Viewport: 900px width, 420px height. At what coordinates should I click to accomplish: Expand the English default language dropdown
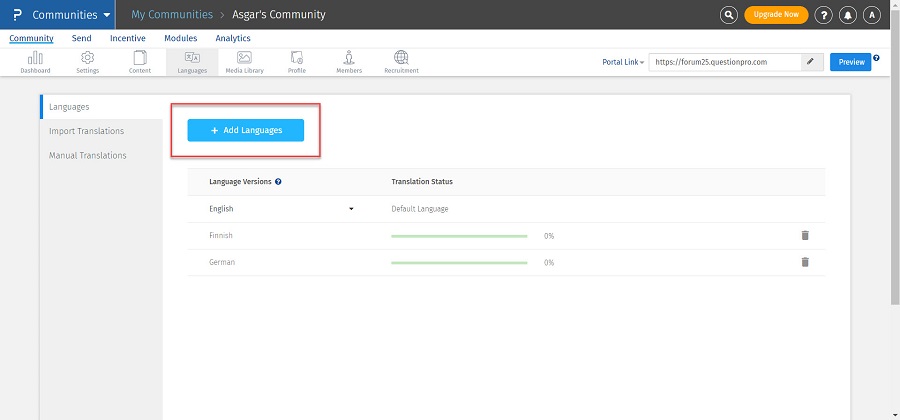coord(351,209)
